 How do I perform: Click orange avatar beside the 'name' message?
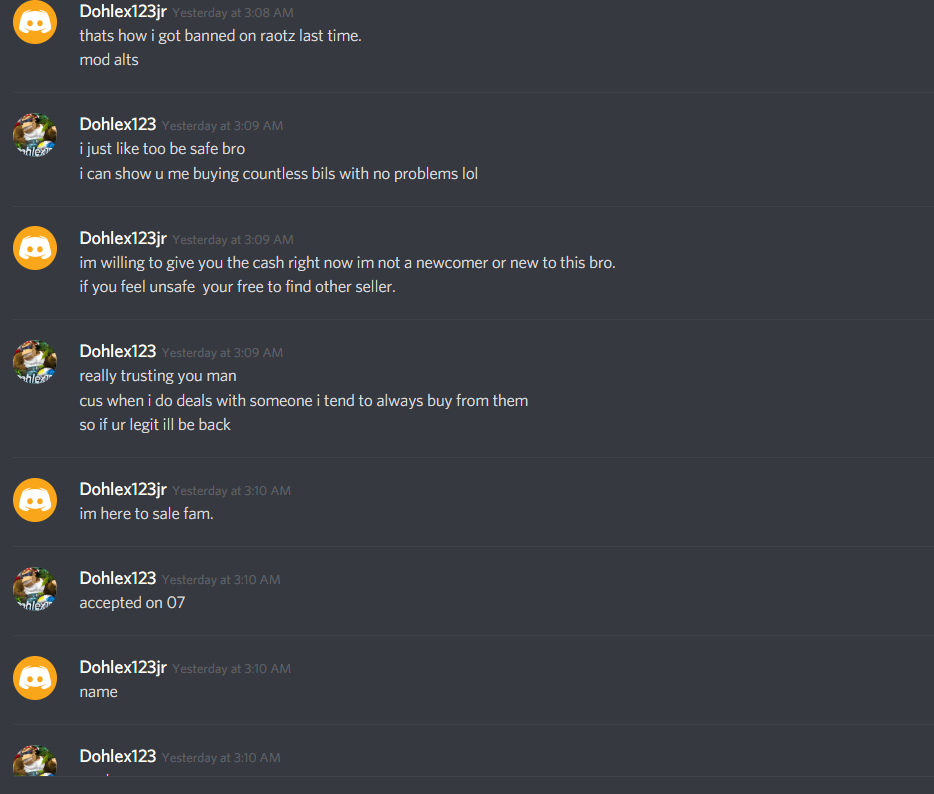pyautogui.click(x=35, y=678)
